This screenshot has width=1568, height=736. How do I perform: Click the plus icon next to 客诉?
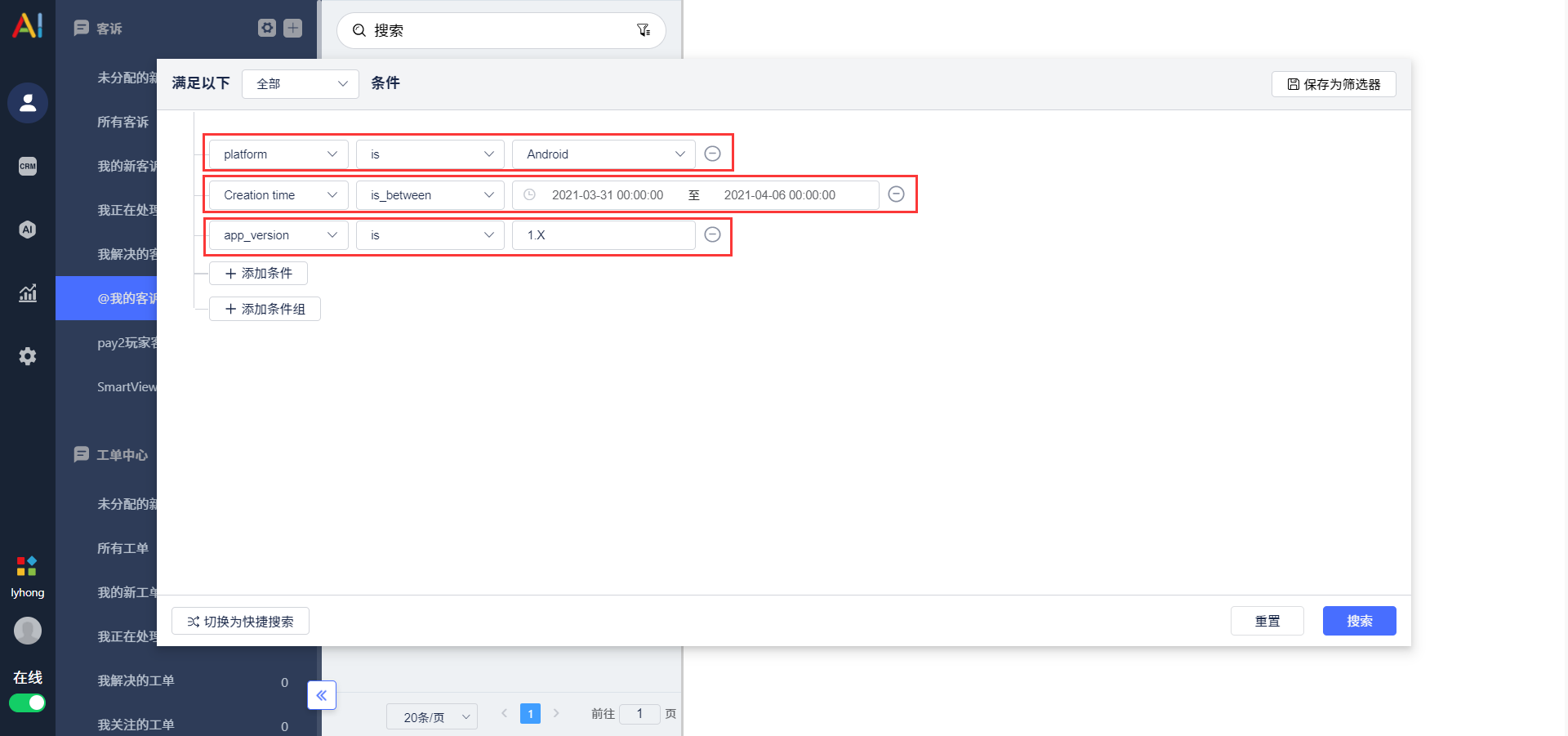point(292,28)
